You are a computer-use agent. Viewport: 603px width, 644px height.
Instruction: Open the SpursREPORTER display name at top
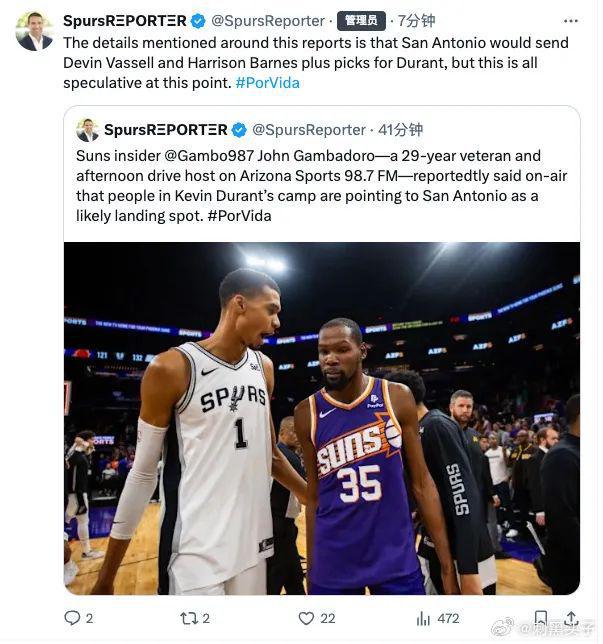[x=124, y=21]
